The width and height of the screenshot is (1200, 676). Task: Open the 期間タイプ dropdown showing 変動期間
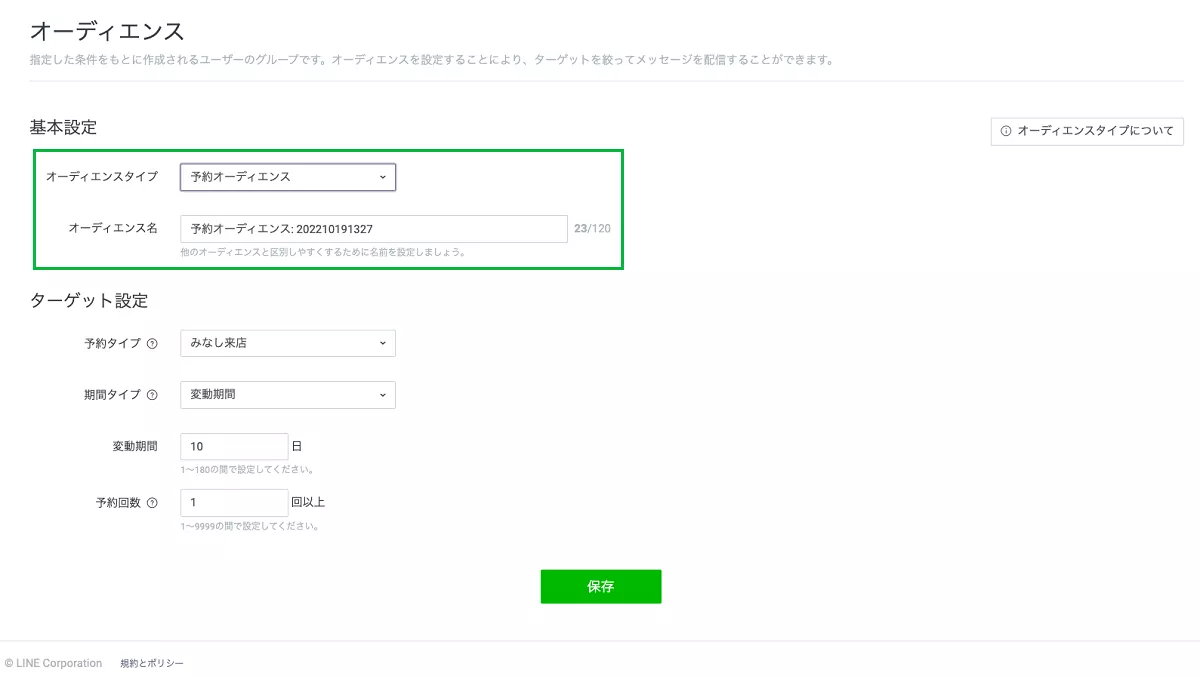click(288, 395)
